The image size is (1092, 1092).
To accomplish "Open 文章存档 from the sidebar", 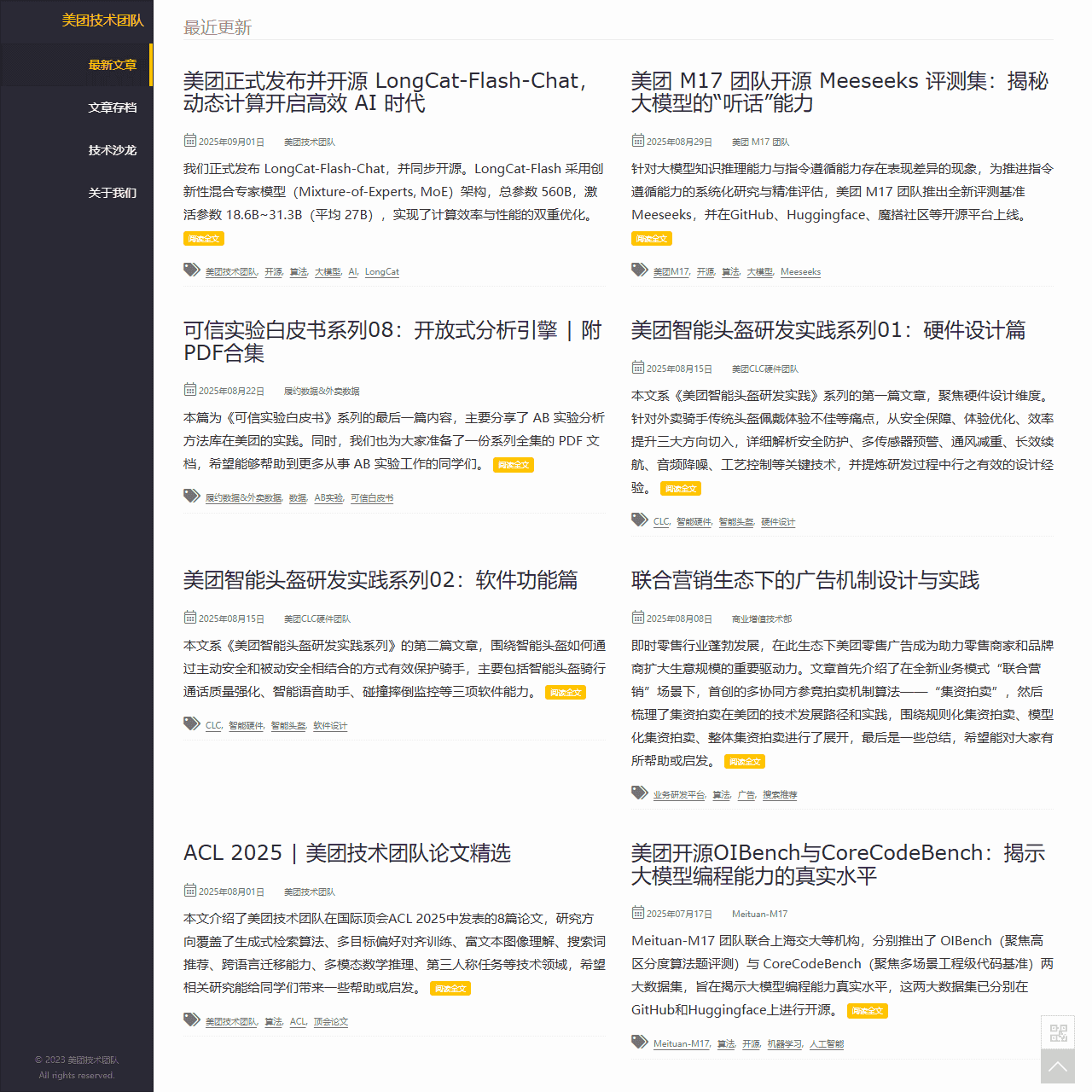I will (112, 107).
